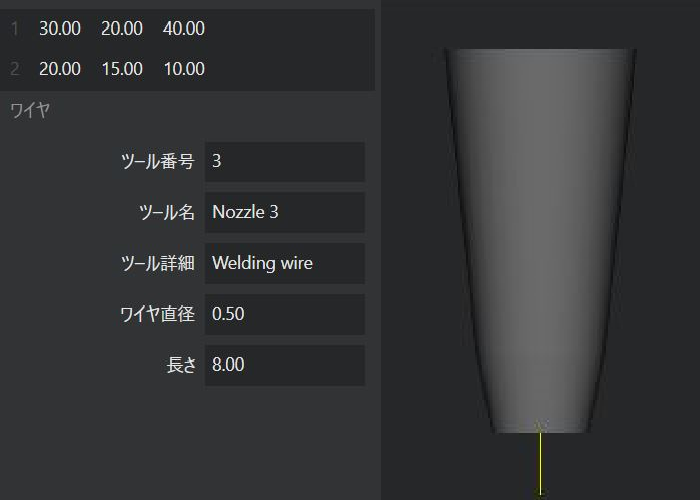700x500 pixels.
Task: Click the ツール詳細 field with Welding wire
Action: 285,263
